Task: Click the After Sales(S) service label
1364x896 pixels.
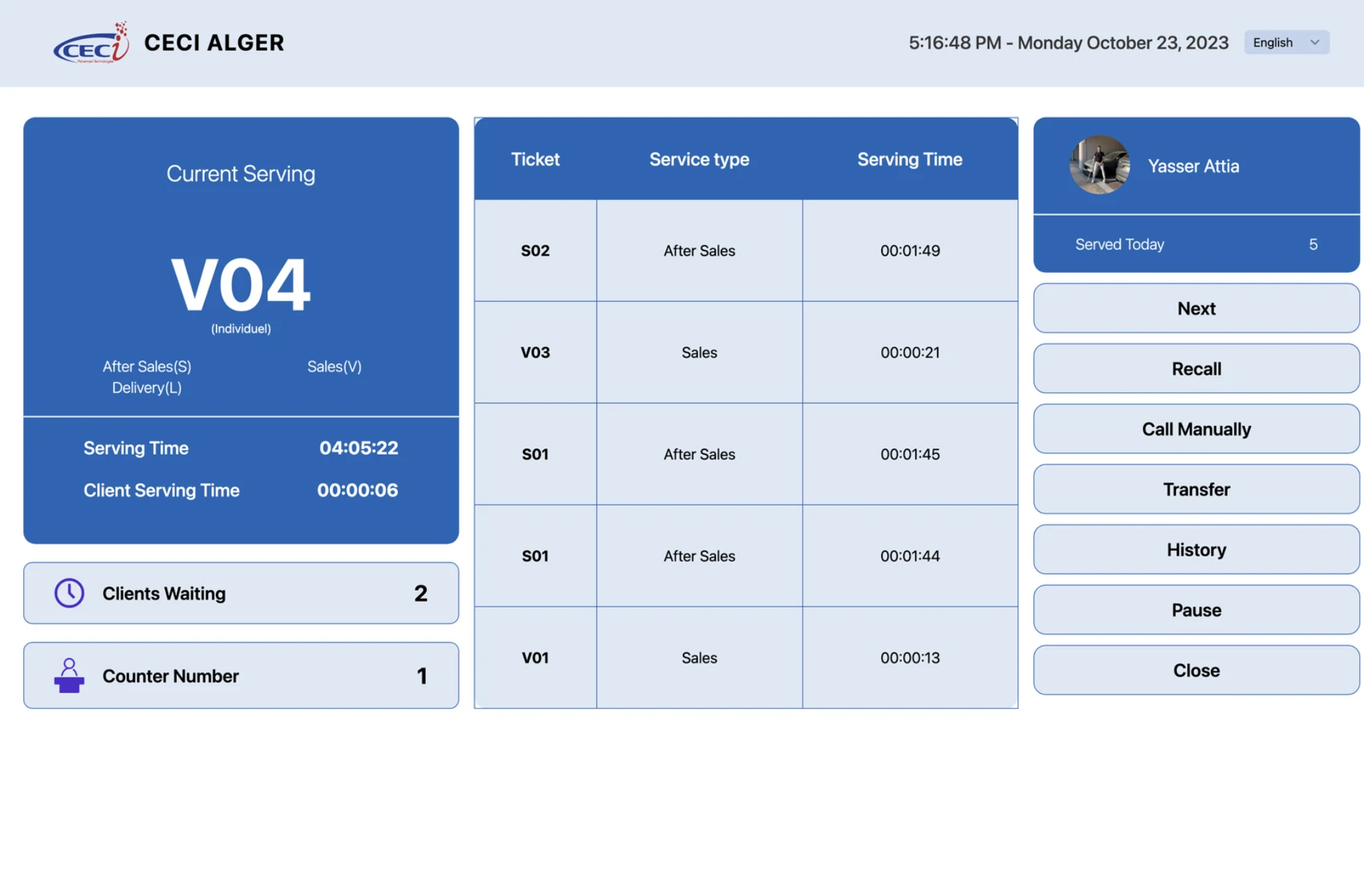Action: click(147, 367)
